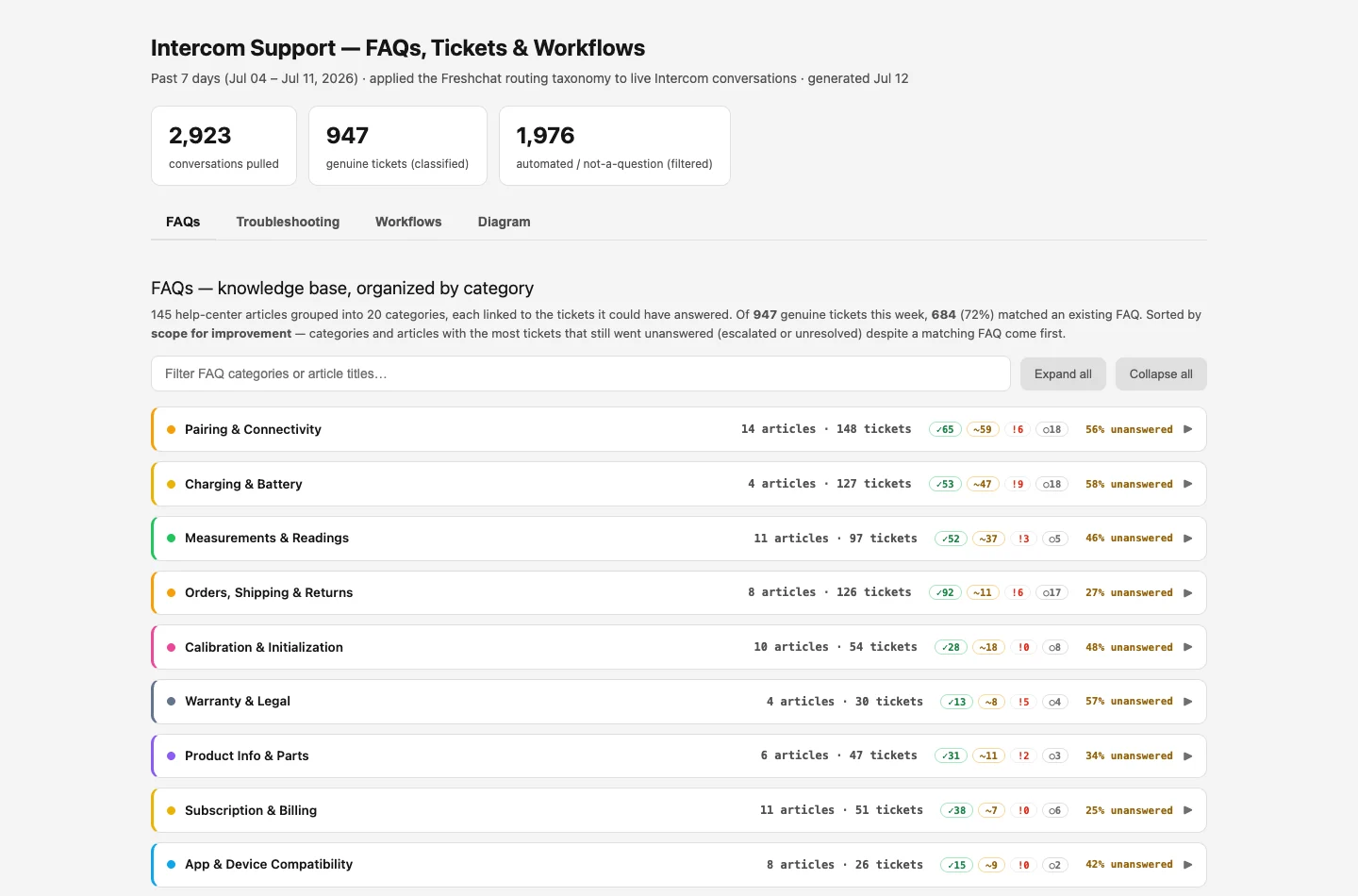Expand the Product Info & Parts arrow
The image size is (1358, 896).
(x=1188, y=756)
